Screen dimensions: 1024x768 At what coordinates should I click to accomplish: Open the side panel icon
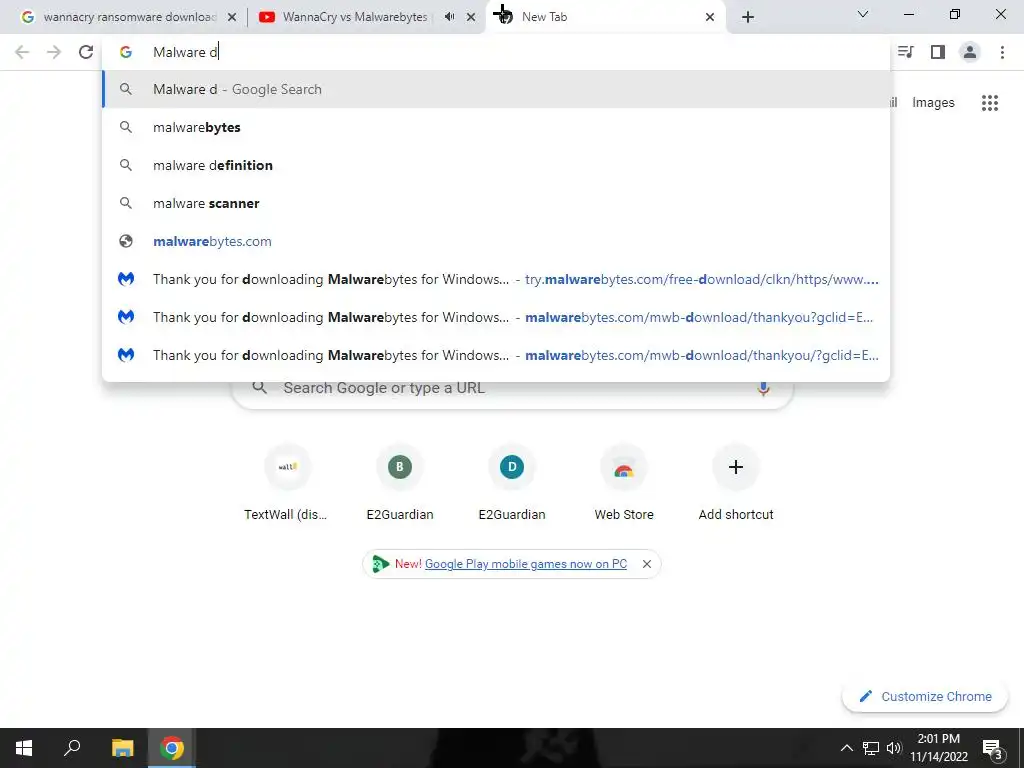[938, 52]
